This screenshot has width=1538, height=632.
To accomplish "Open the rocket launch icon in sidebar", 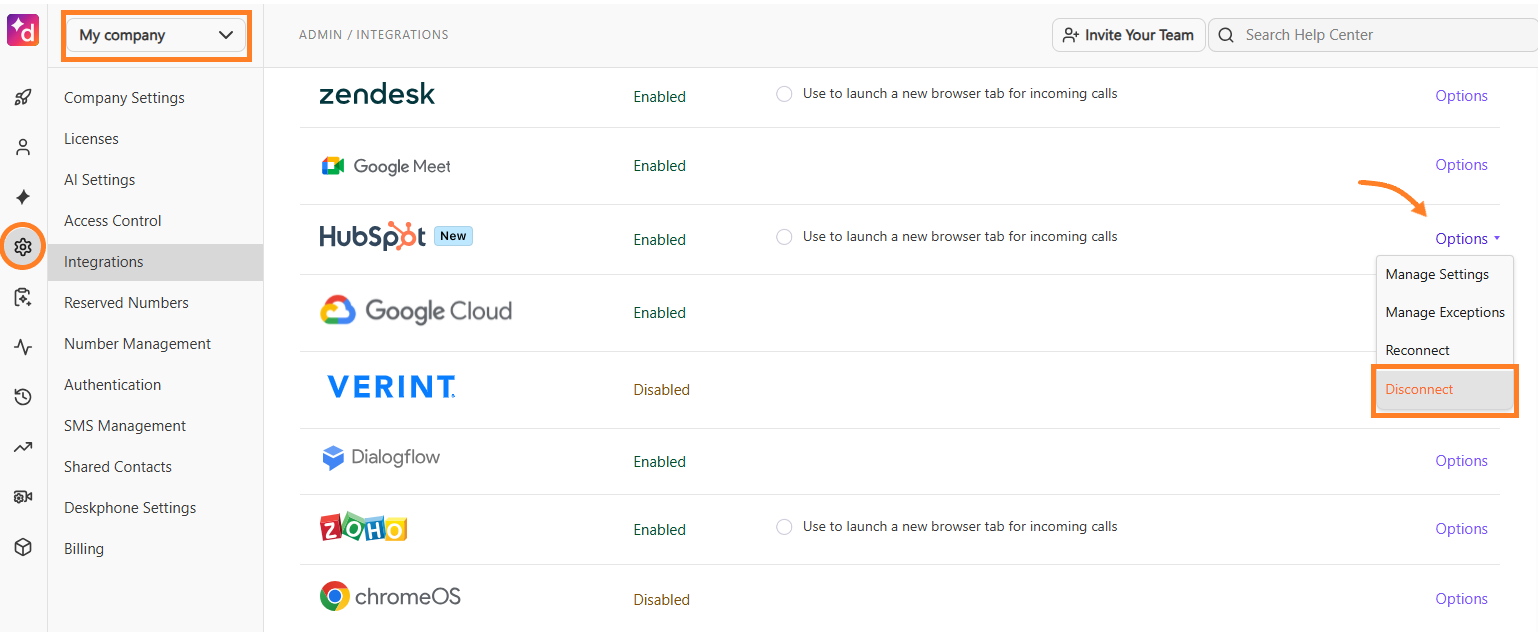I will (23, 98).
